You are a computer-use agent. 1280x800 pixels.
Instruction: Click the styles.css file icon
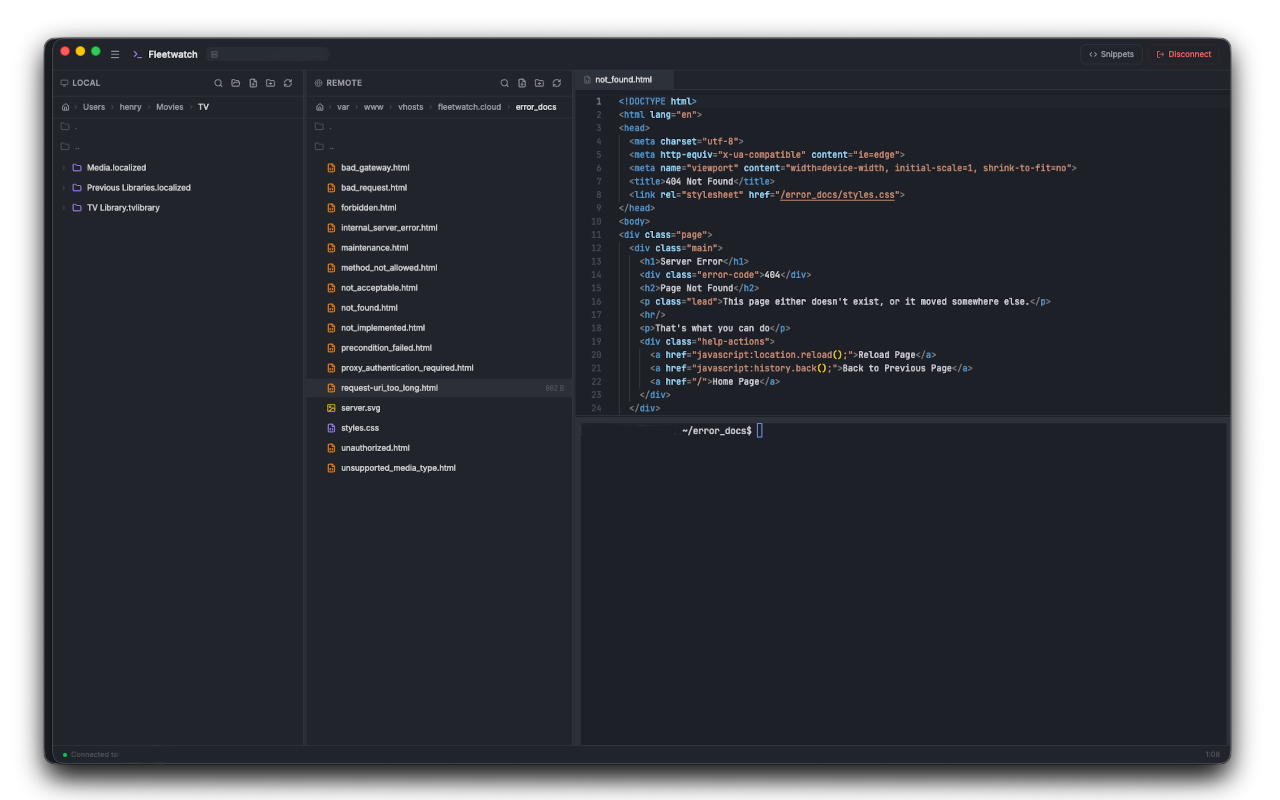pyautogui.click(x=331, y=428)
